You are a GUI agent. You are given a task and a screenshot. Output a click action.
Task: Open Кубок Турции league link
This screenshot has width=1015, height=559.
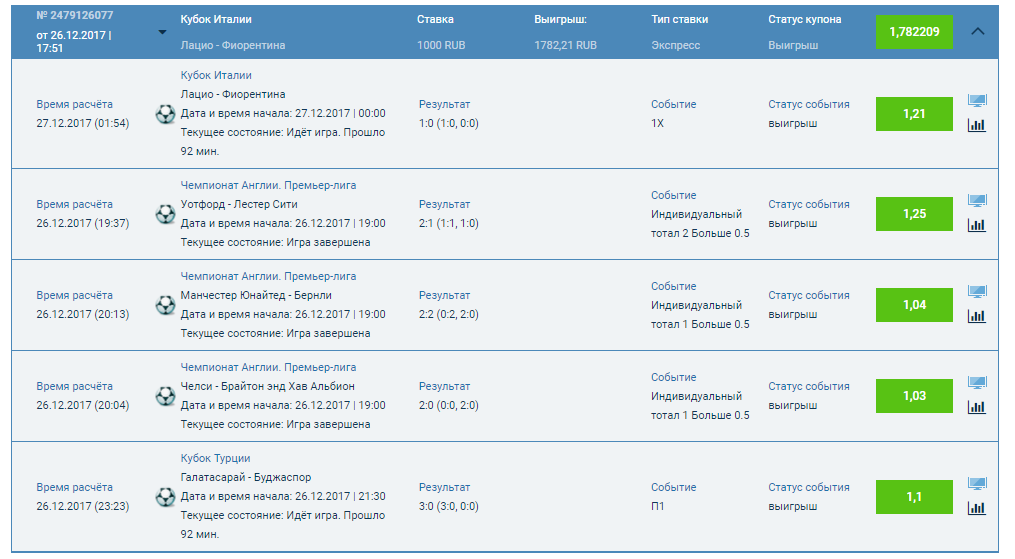[216, 458]
